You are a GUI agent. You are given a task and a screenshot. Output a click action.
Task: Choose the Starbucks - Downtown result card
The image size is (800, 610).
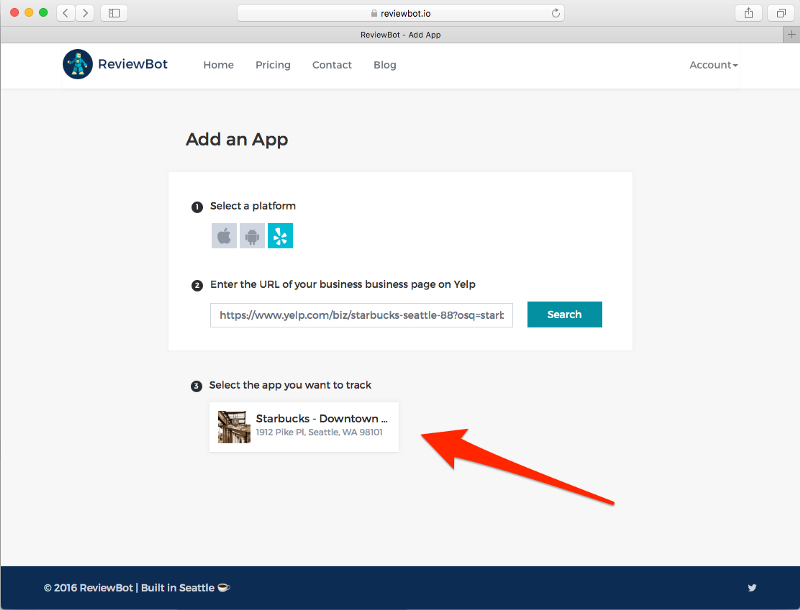pyautogui.click(x=304, y=427)
